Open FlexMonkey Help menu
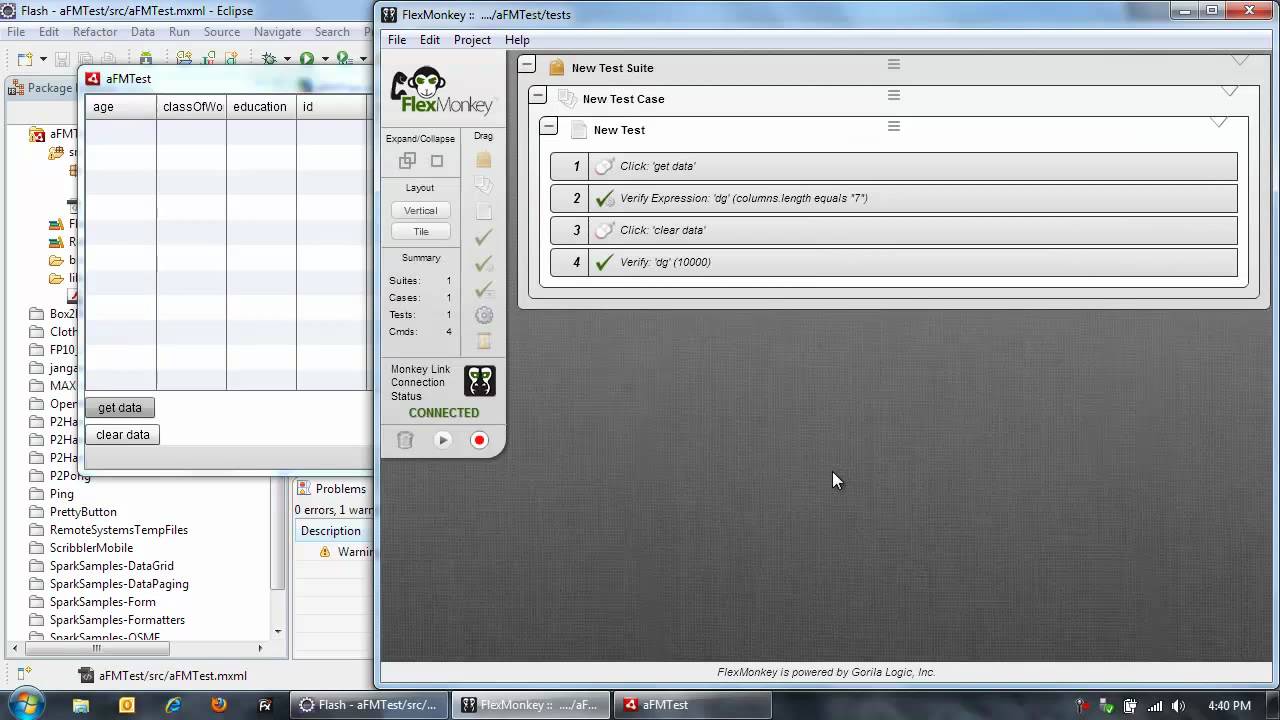Image resolution: width=1280 pixels, height=720 pixels. (517, 40)
